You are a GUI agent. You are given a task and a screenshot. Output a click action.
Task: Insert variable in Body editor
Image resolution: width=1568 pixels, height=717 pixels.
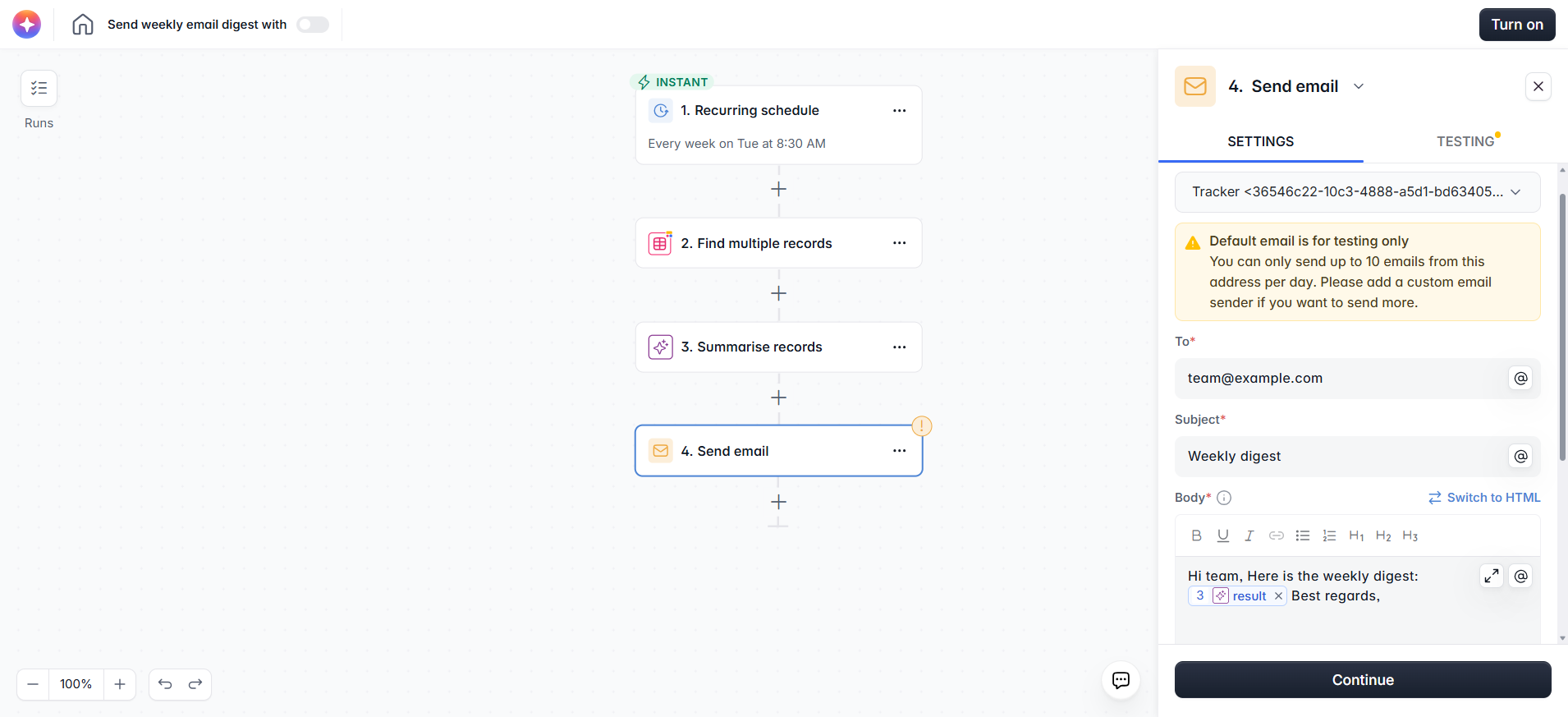point(1521,576)
